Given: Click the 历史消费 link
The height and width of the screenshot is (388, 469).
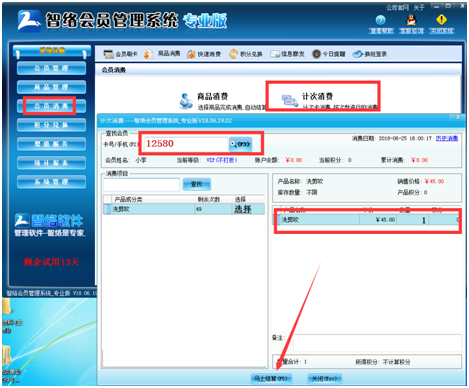Looking at the screenshot, I should [x=447, y=138].
